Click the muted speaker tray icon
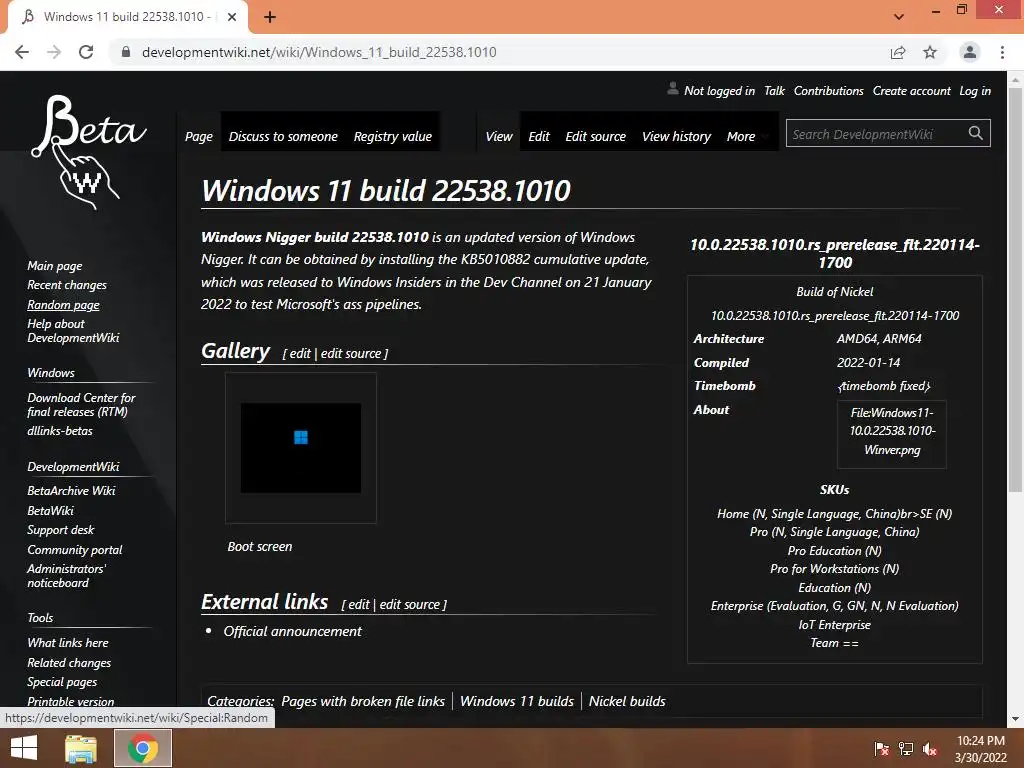 click(930, 749)
